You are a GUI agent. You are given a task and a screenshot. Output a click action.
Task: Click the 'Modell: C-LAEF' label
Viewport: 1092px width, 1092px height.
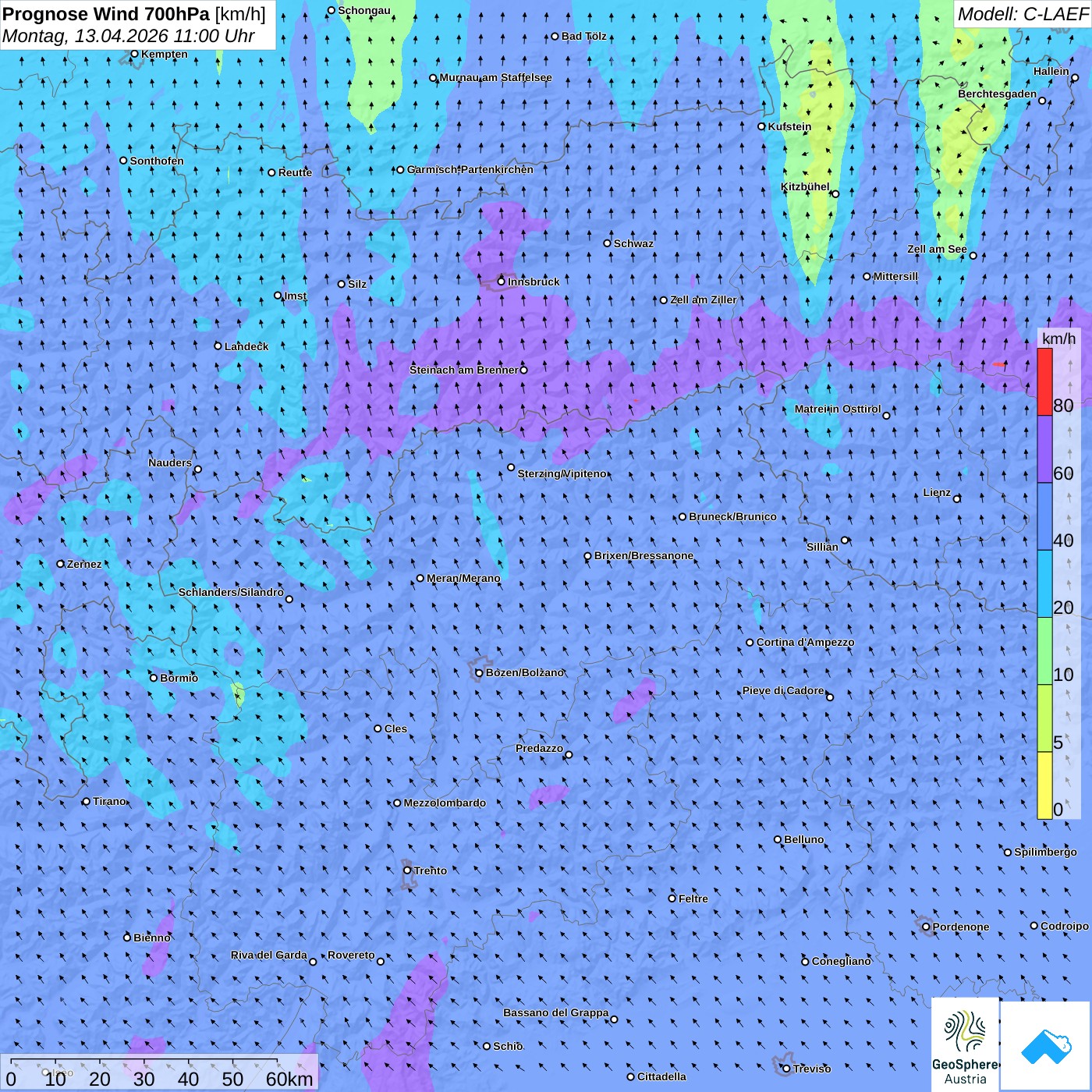click(1023, 14)
